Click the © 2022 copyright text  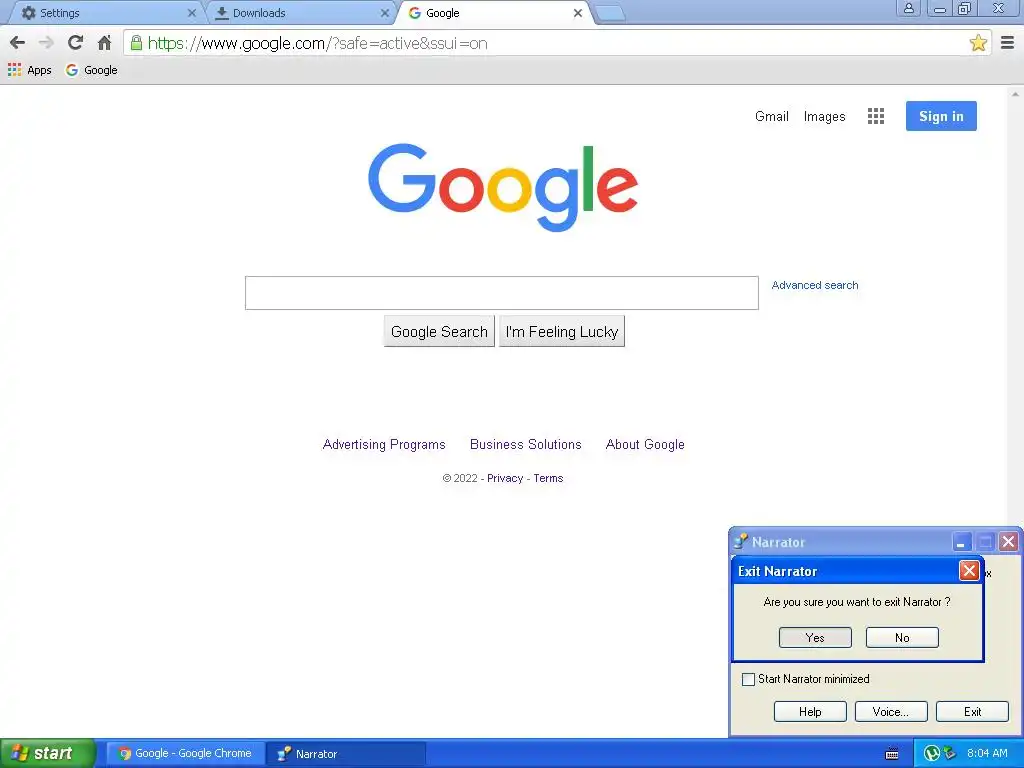pos(460,478)
